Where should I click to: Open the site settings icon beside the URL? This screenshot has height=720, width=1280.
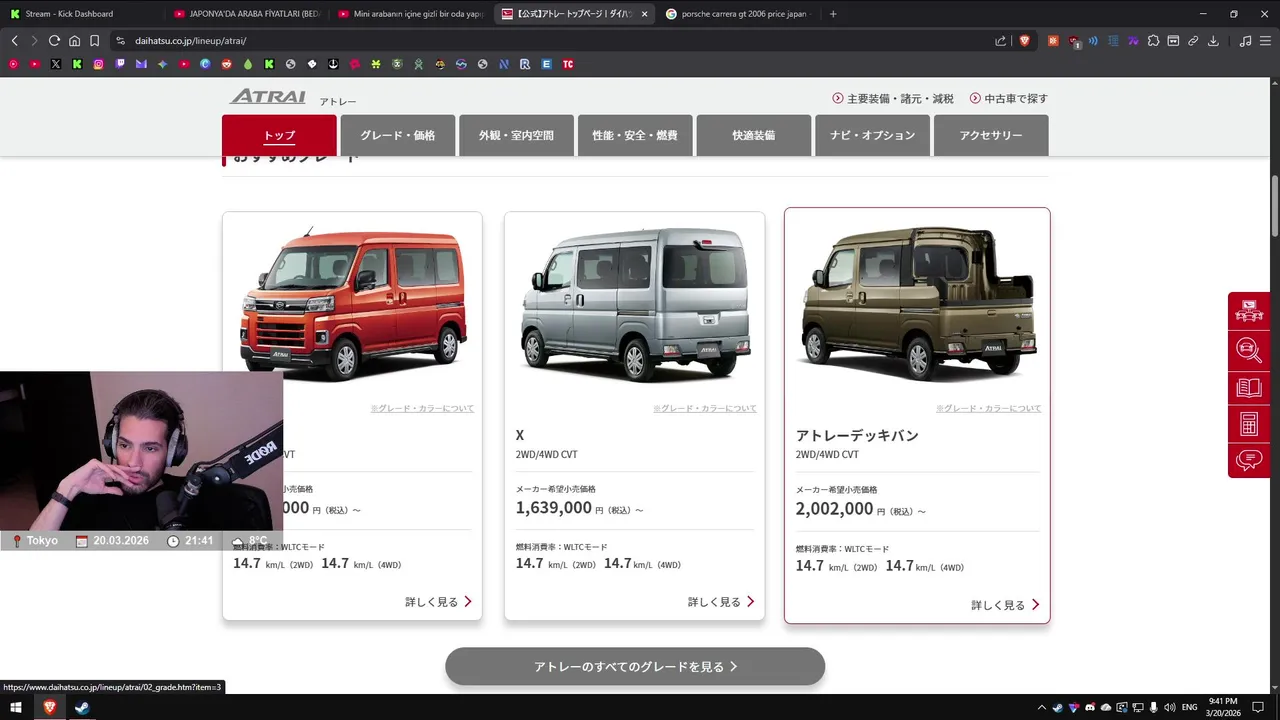pos(120,41)
